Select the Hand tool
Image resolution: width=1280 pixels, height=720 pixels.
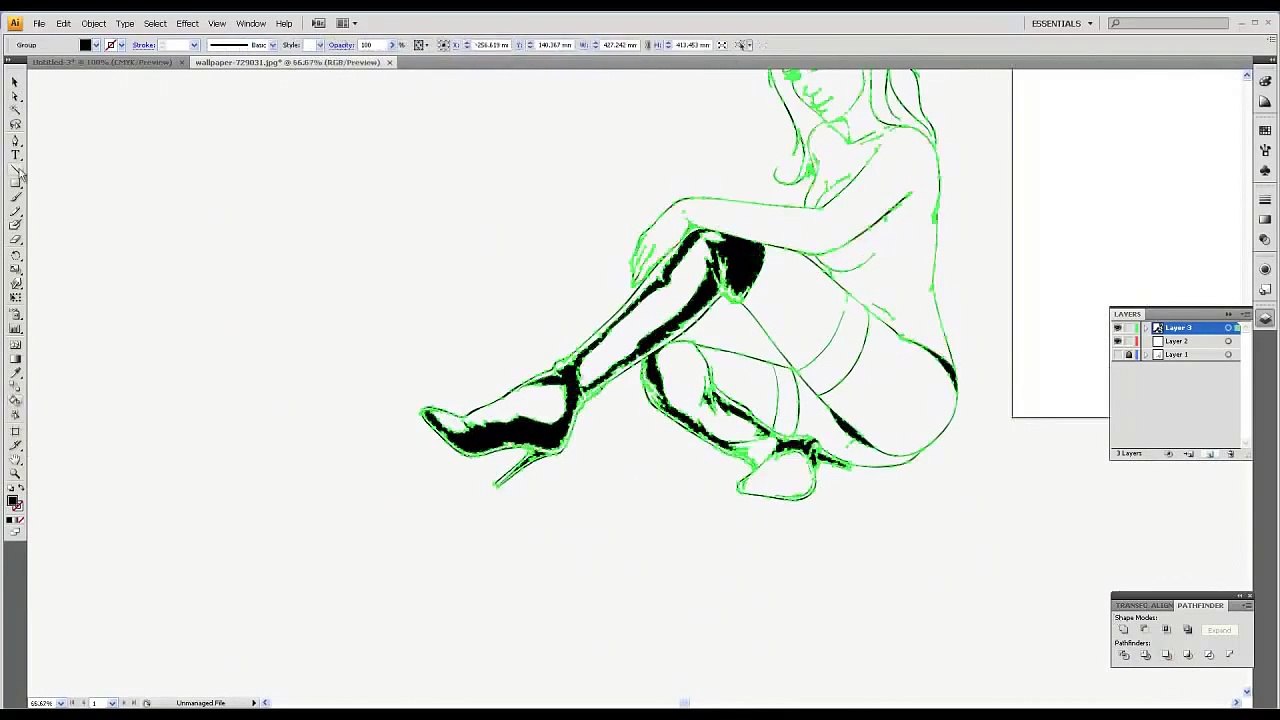(15, 460)
